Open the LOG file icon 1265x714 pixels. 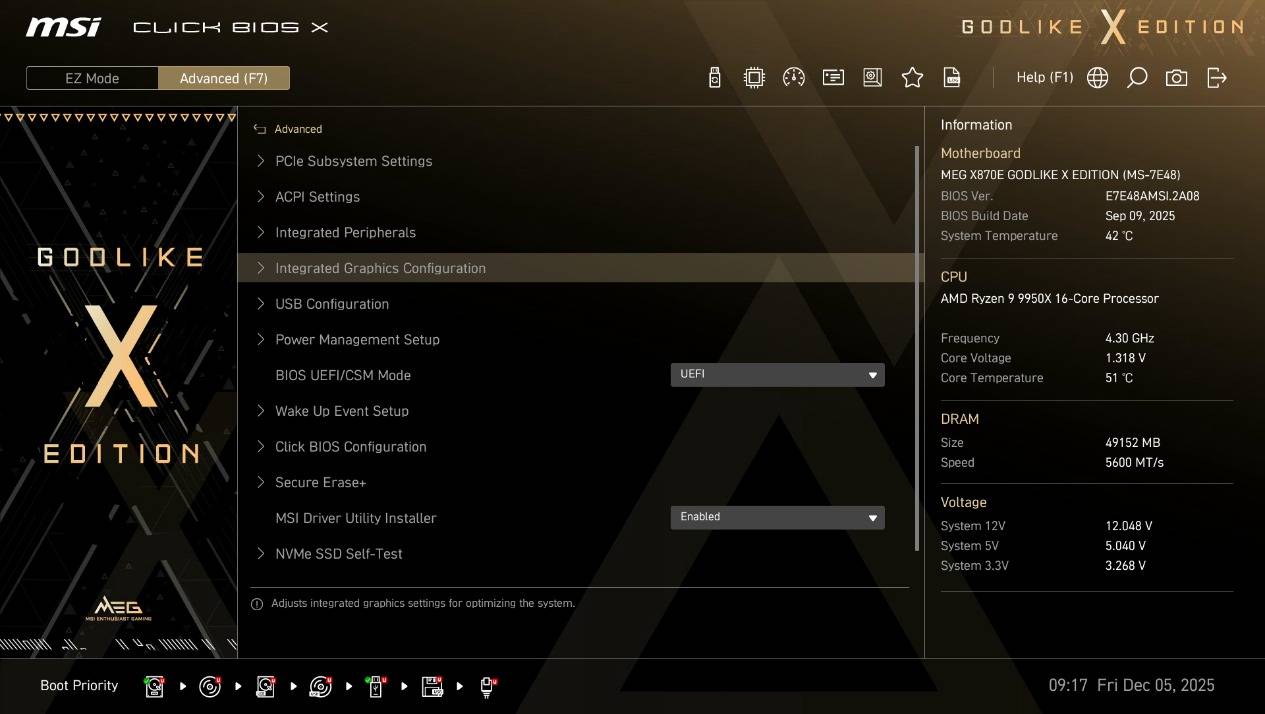[x=952, y=78]
